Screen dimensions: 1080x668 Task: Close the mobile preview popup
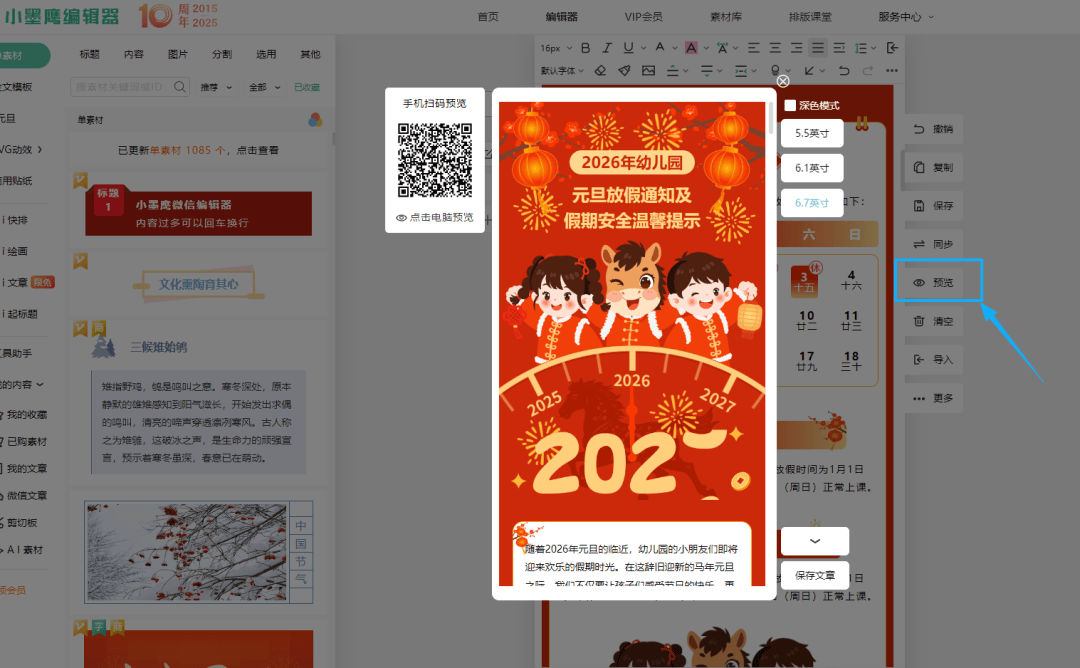coord(783,81)
